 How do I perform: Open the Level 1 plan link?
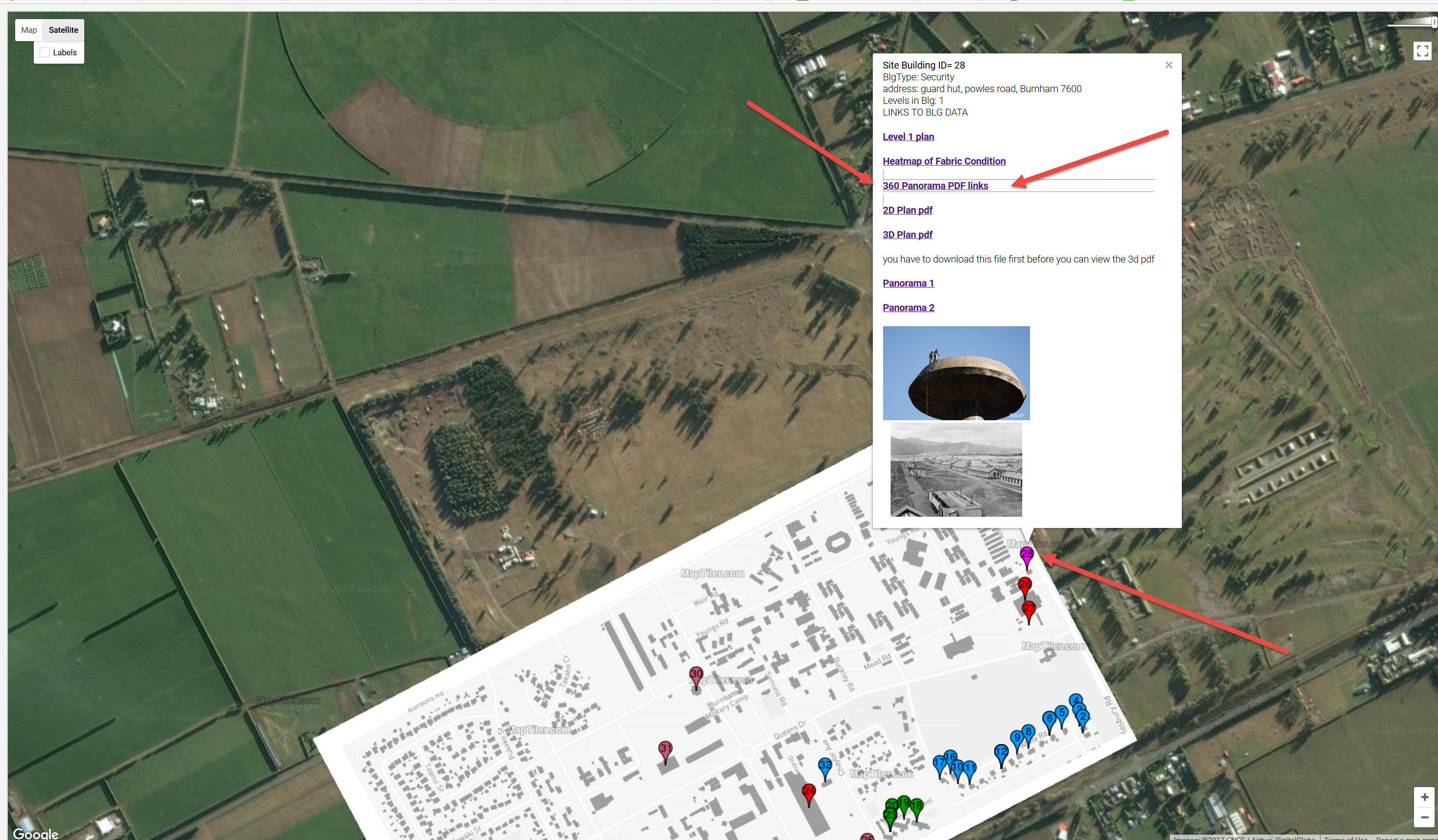click(x=908, y=136)
